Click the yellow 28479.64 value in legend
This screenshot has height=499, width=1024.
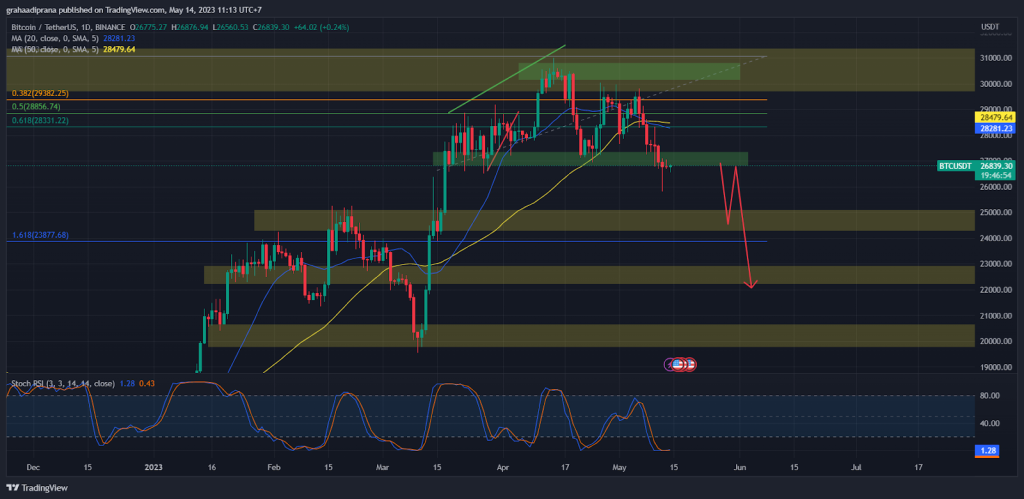pyautogui.click(x=119, y=49)
